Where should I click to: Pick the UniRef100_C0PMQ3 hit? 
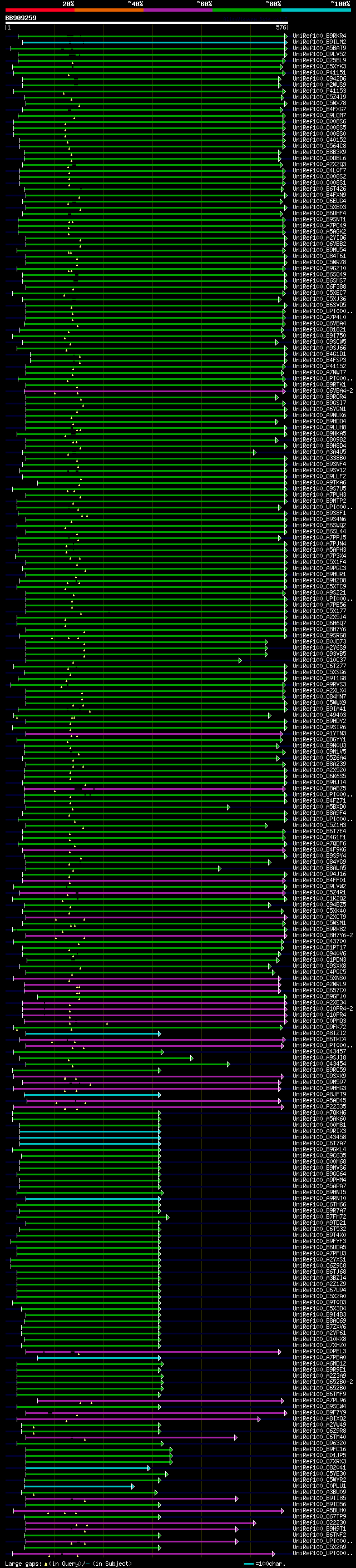point(319,1021)
